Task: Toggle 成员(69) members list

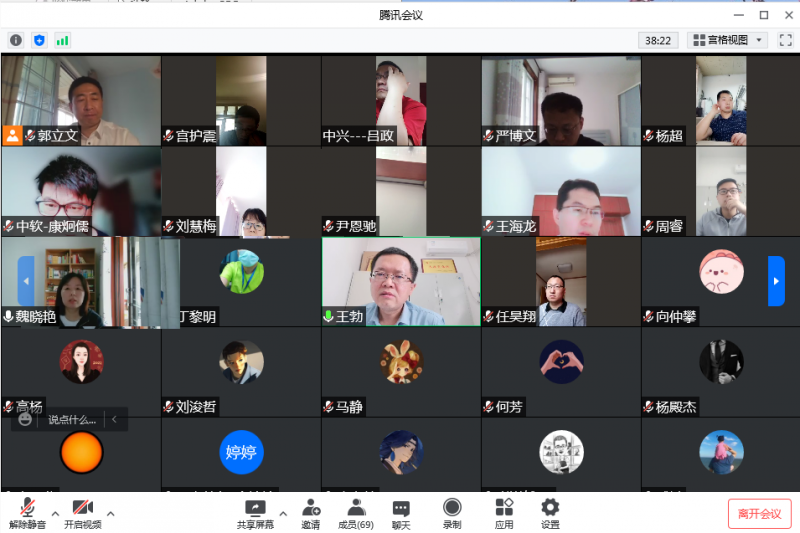Action: pyautogui.click(x=355, y=513)
